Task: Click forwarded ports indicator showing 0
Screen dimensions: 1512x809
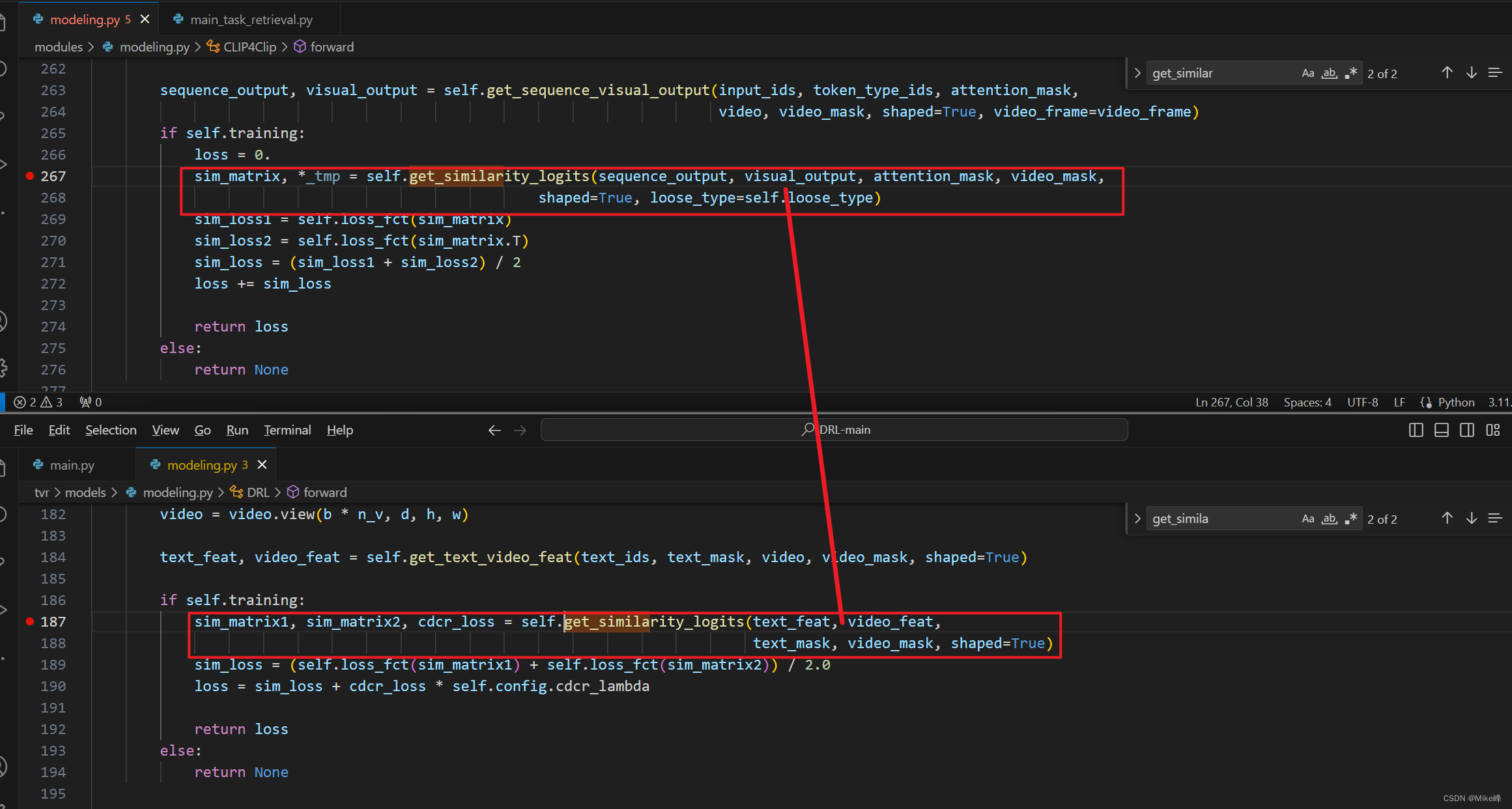Action: [x=91, y=403]
